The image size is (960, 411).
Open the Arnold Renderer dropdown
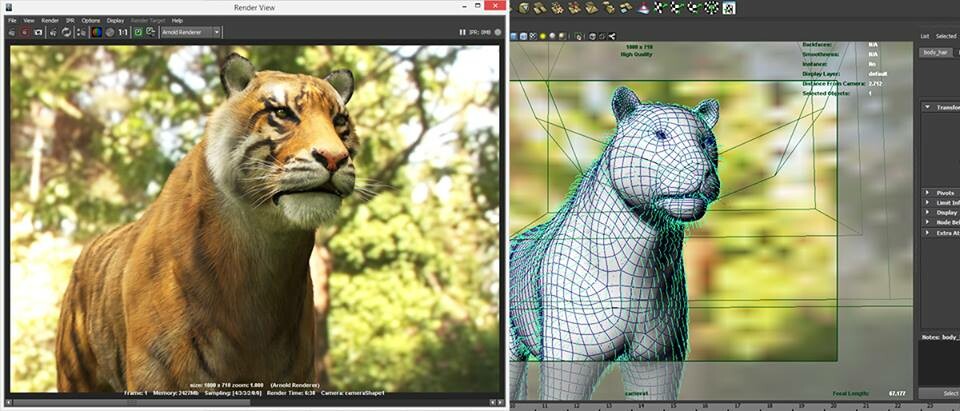click(190, 32)
